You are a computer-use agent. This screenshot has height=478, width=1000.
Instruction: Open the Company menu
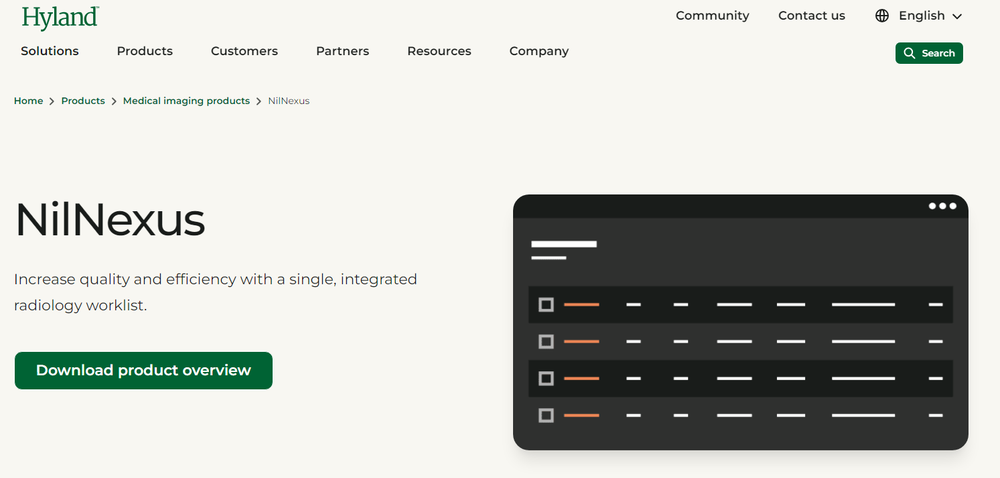click(x=539, y=51)
